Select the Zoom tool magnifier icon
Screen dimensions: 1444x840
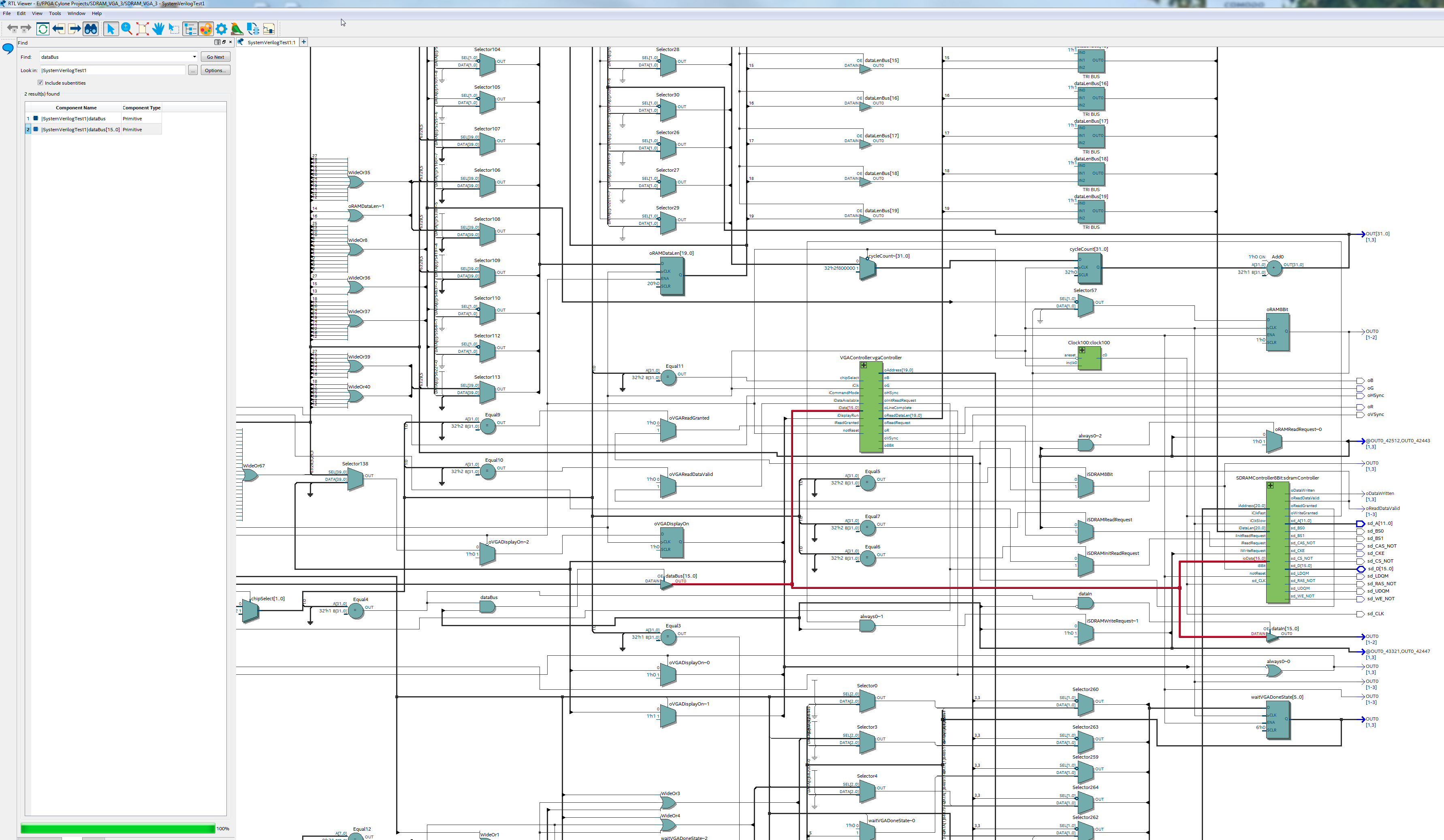127,29
